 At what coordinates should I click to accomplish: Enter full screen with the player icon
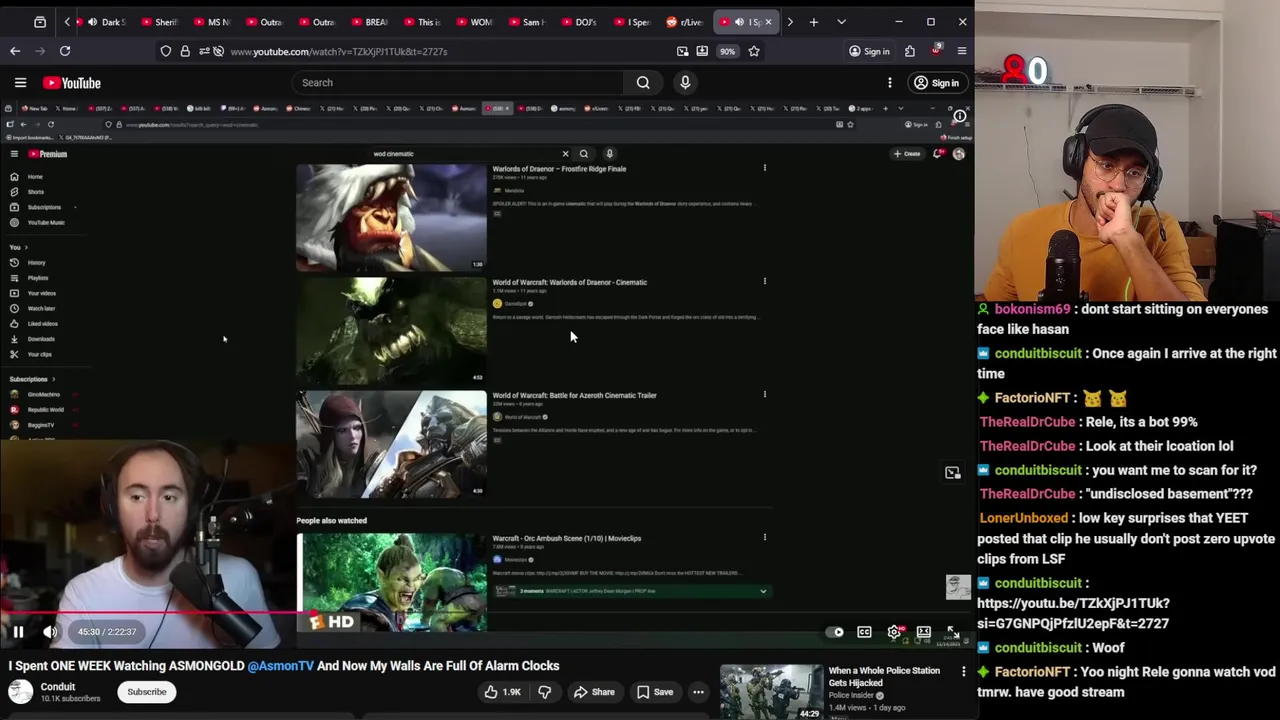pos(953,632)
